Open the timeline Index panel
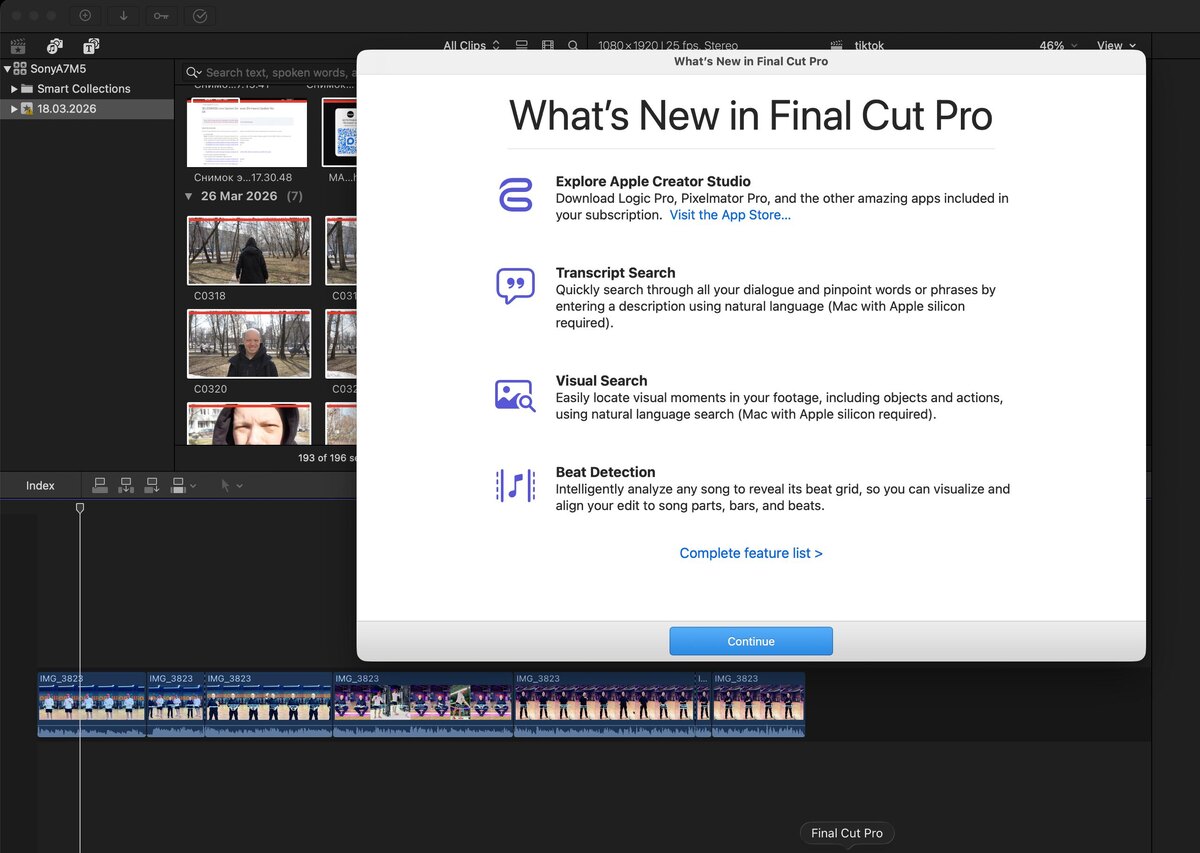The width and height of the screenshot is (1200, 853). click(40, 485)
